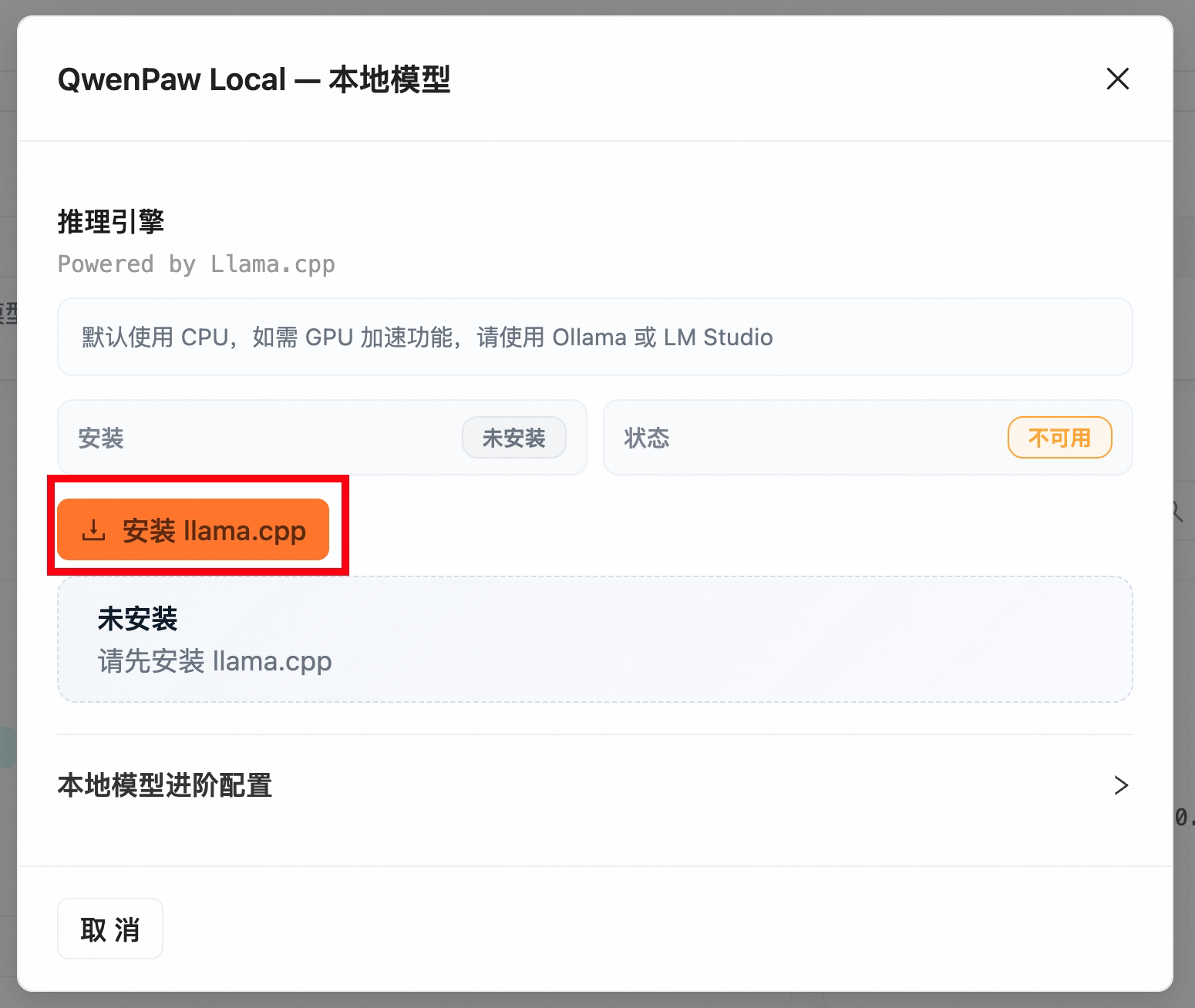
Task: Click the 请先安装 llama.cpp hint text
Action: coord(215,661)
